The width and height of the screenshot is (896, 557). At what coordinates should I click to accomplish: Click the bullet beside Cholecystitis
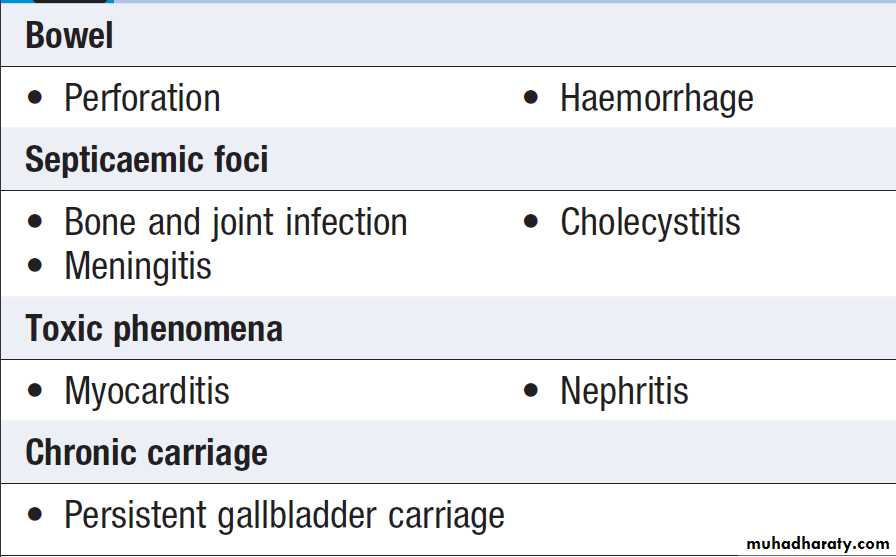531,223
